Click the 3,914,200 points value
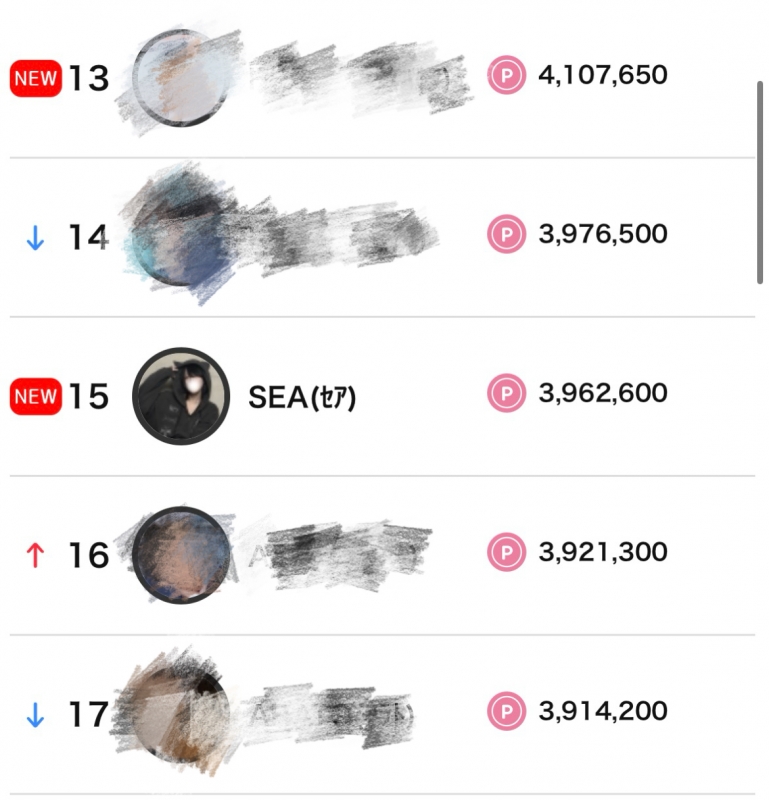The height and width of the screenshot is (800, 769). click(603, 712)
